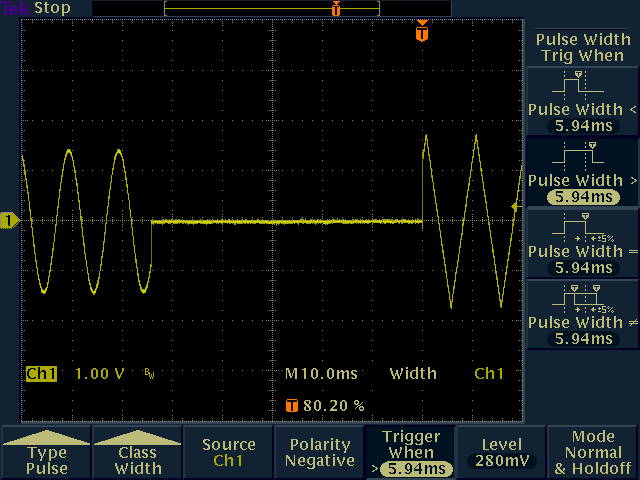The image size is (640, 480).
Task: Click the trigger marker in the record view bar
Action: pyautogui.click(x=336, y=8)
